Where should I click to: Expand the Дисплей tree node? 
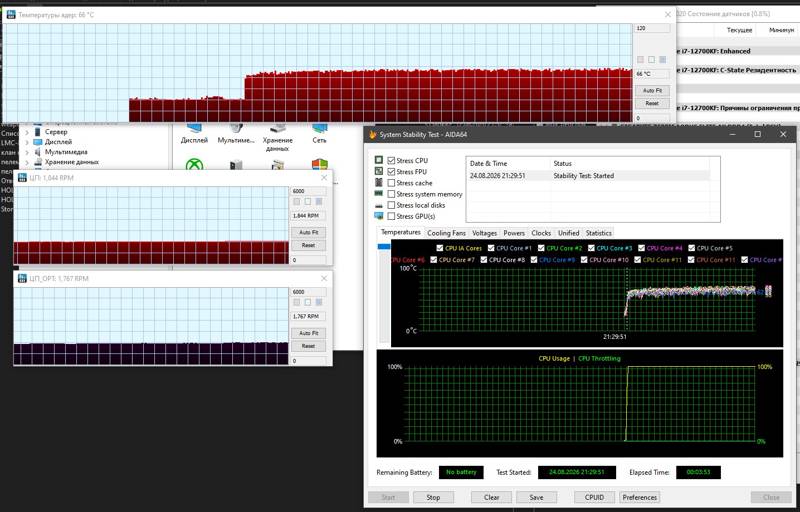[x=27, y=142]
